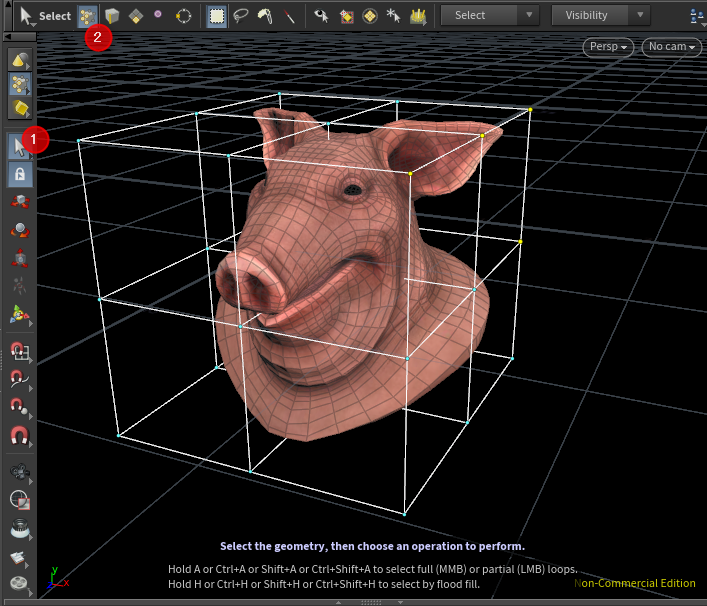The height and width of the screenshot is (606, 707).
Task: Open grid snapping magnet options
Action: [x=20, y=352]
